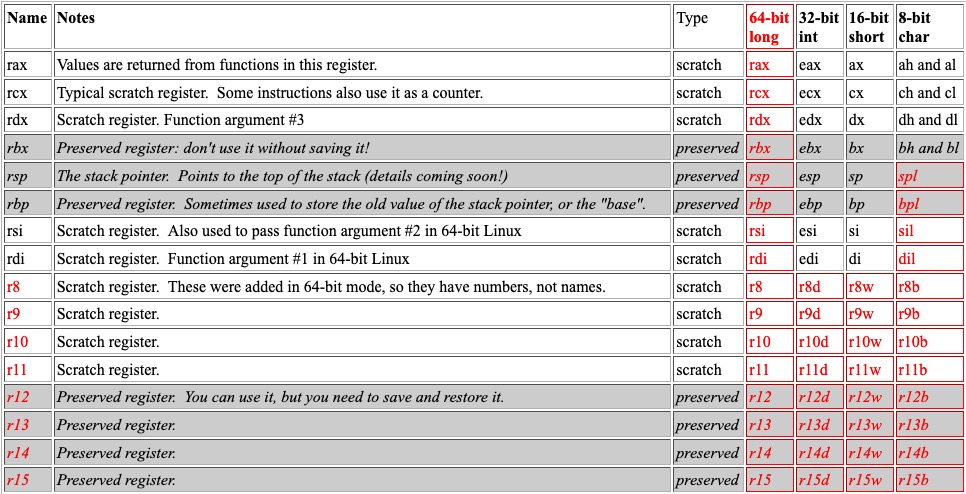Image resolution: width=966 pixels, height=494 pixels.
Task: Click the dil cell in rdi row
Action: 929,259
